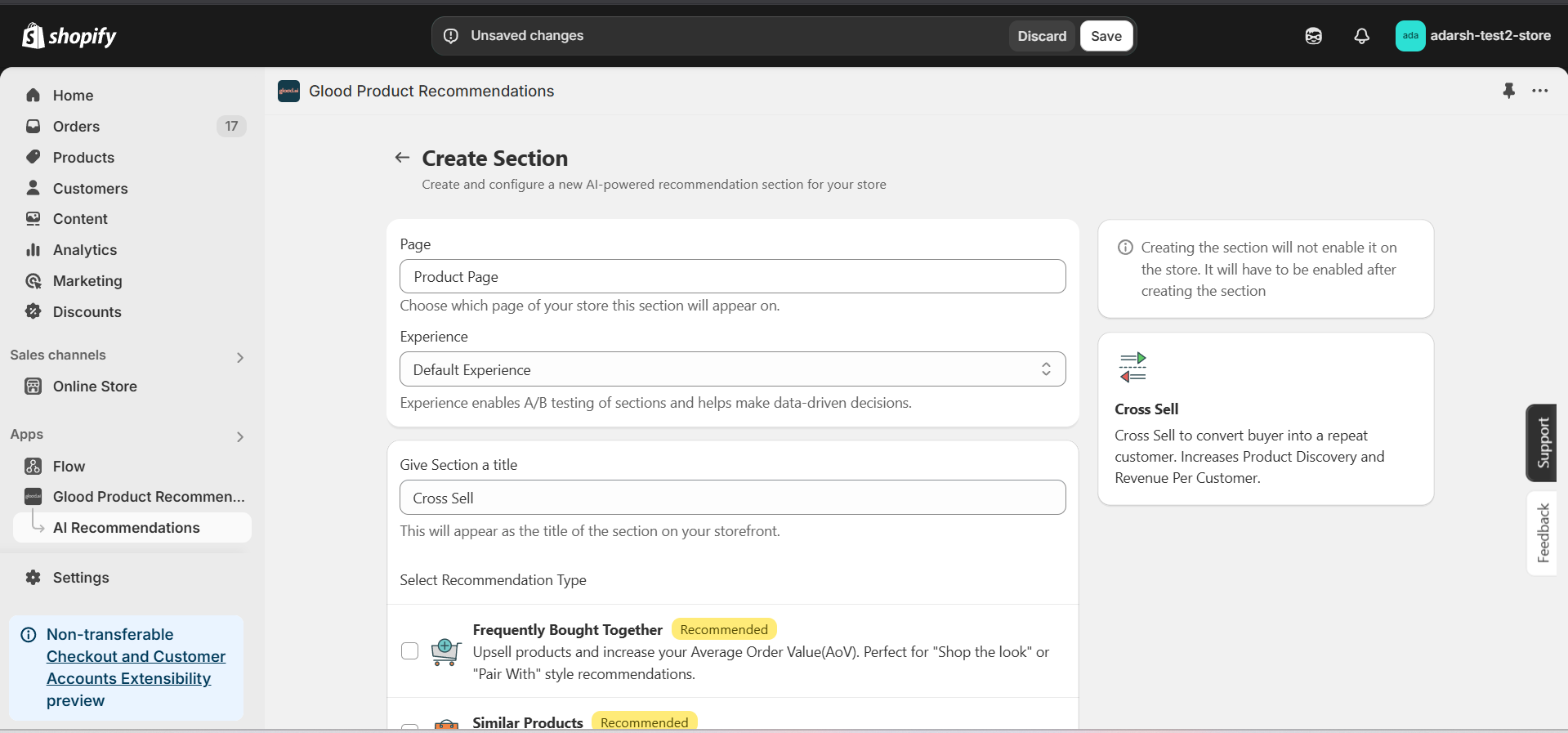1568x733 pixels.
Task: Go to Orders in sidebar
Action: [76, 127]
